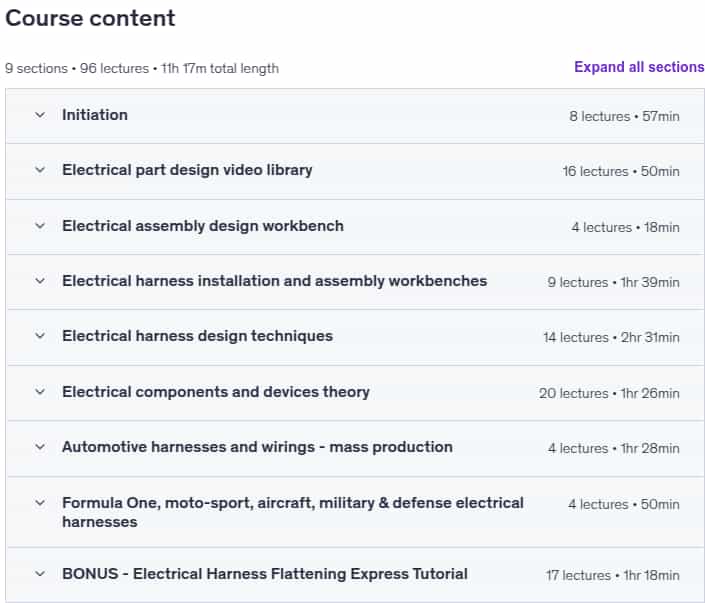The height and width of the screenshot is (603, 705).
Task: Expand Electrical components and devices theory chevron
Action: click(x=40, y=392)
